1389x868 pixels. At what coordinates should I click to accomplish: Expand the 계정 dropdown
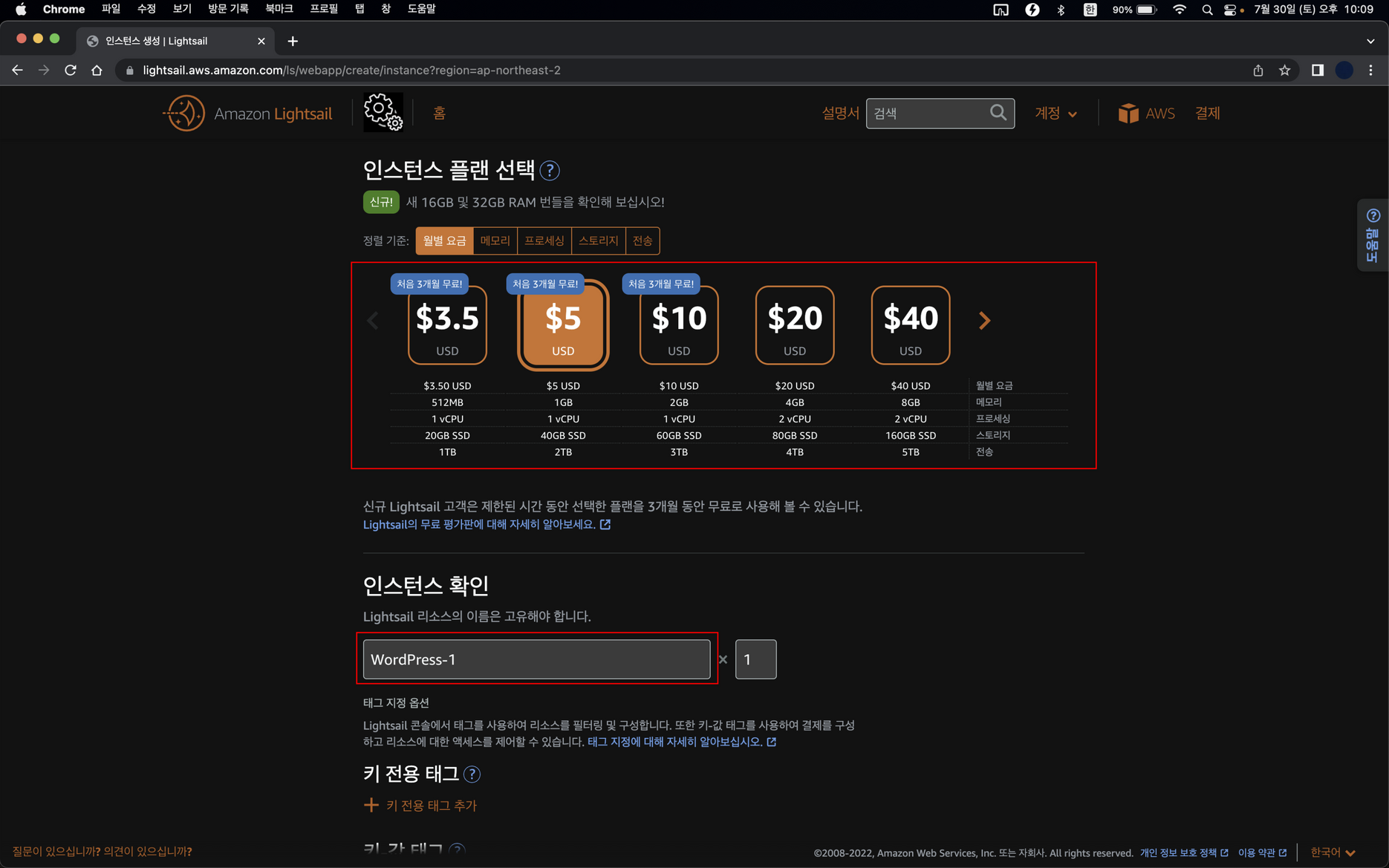tap(1055, 114)
